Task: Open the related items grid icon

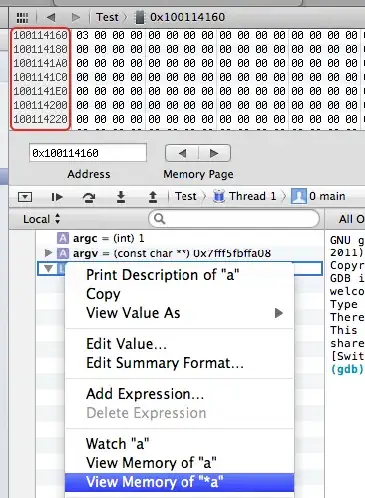Action: (22, 18)
